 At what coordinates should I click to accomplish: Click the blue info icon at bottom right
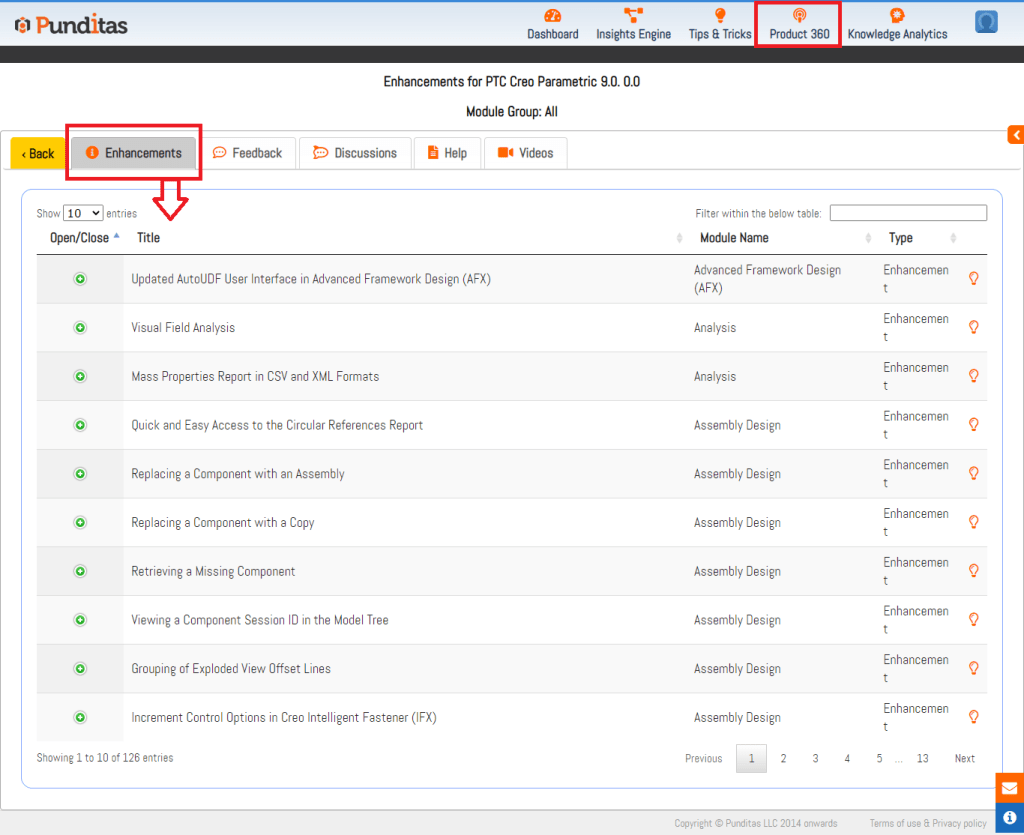1009,818
